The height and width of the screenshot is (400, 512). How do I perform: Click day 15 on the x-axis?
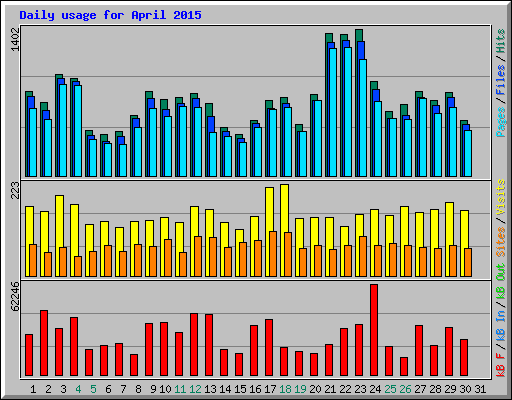(240, 389)
